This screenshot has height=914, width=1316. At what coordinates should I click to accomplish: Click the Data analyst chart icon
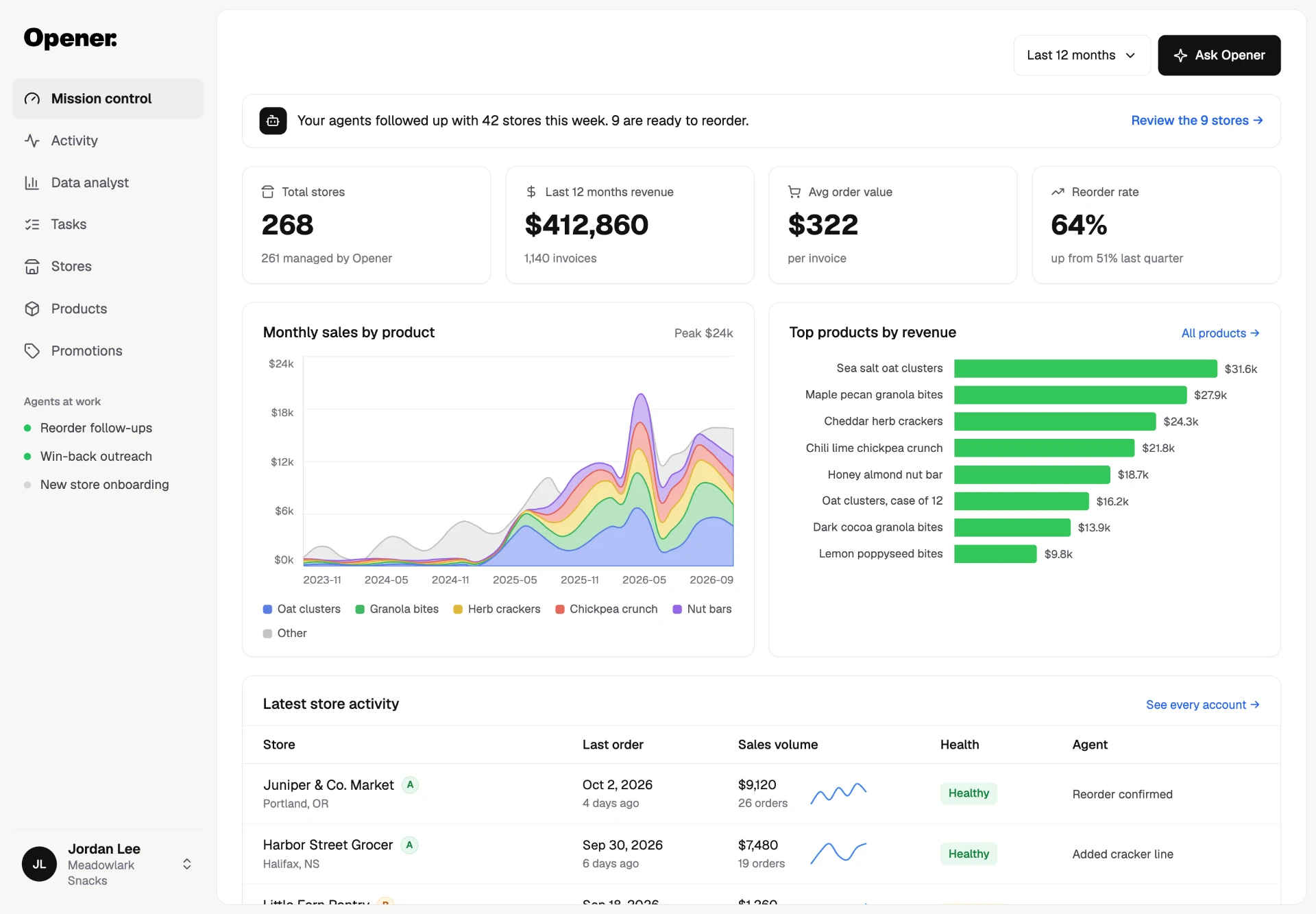[32, 182]
